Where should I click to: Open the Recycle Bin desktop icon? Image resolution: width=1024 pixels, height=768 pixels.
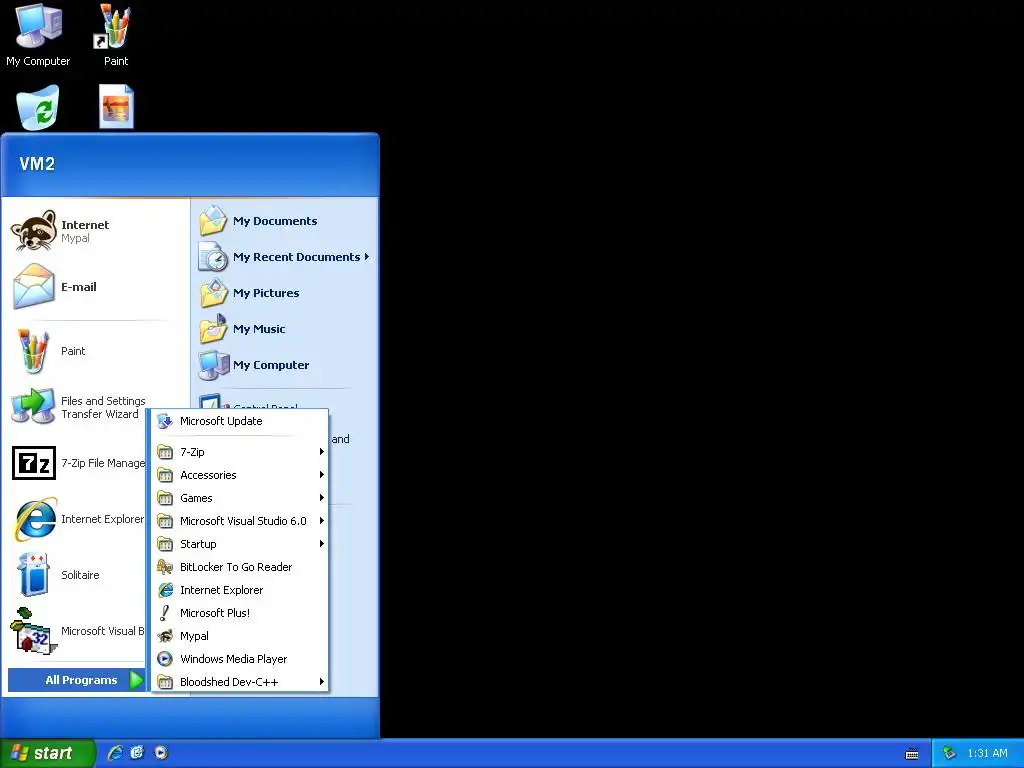[38, 108]
